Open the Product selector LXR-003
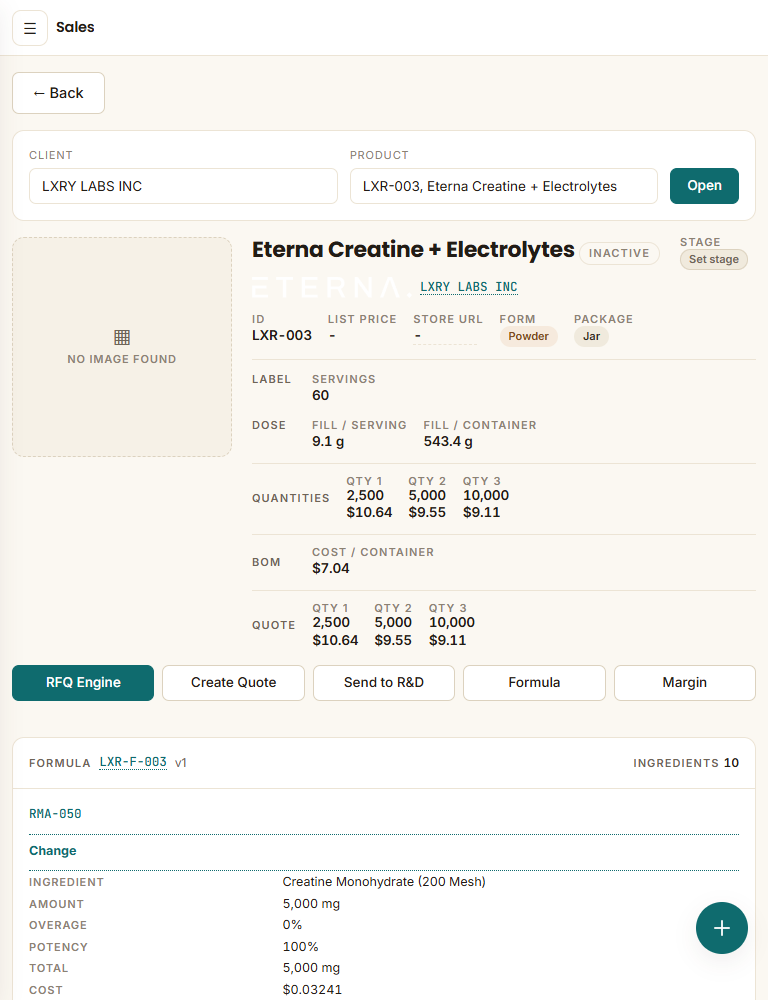The height and width of the screenshot is (1000, 768). click(x=503, y=186)
